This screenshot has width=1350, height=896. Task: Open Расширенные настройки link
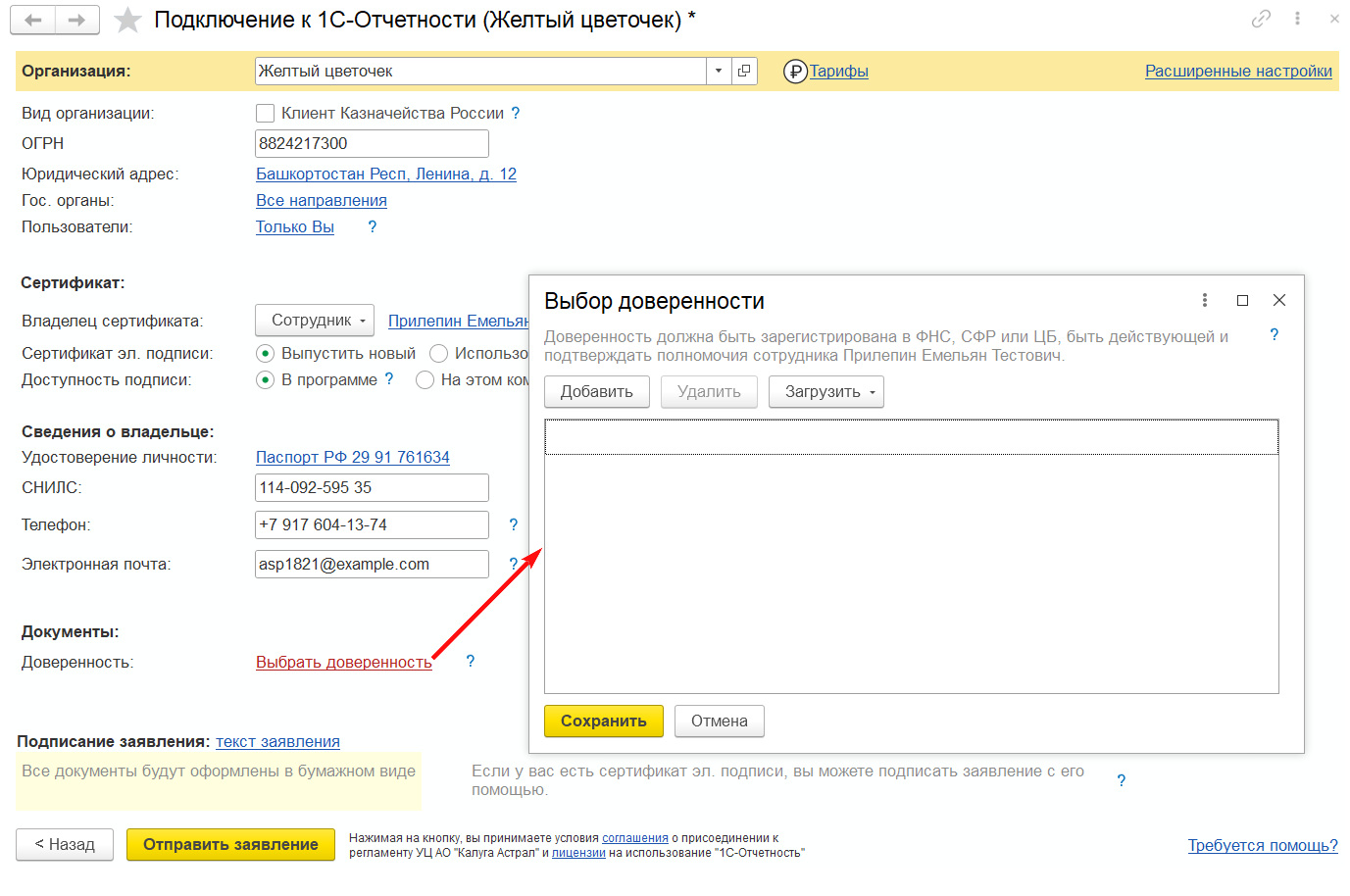1238,72
